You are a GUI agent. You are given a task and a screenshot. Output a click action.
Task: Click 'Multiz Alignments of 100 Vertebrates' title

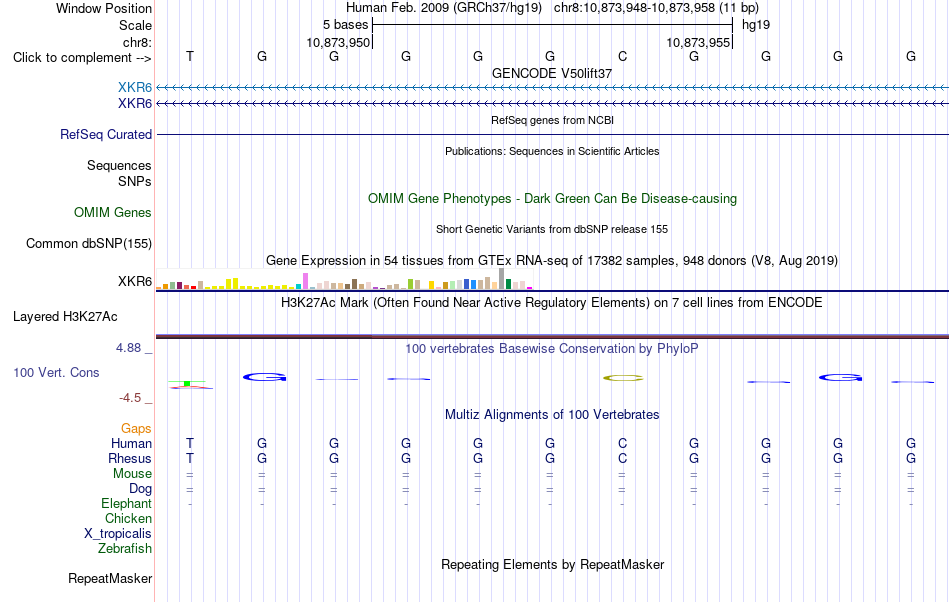(x=552, y=414)
